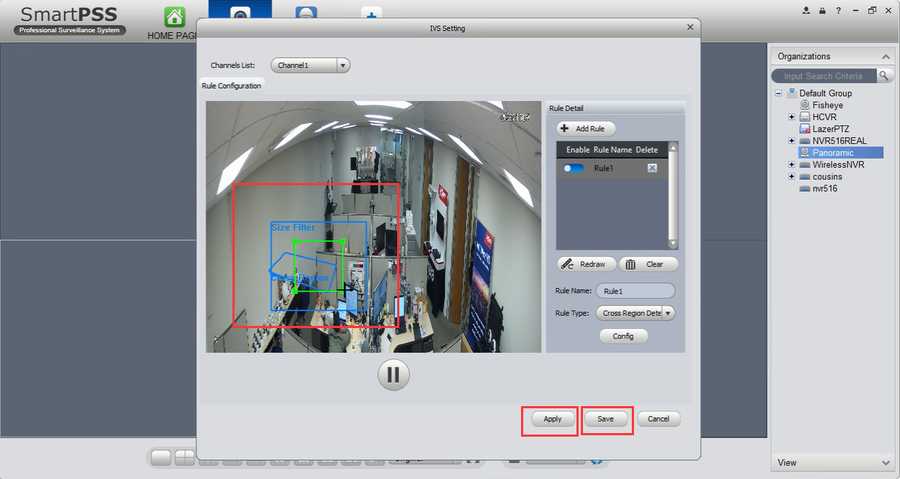Image resolution: width=900 pixels, height=479 pixels.
Task: Switch to the Rule Configuration tab
Action: 231,85
